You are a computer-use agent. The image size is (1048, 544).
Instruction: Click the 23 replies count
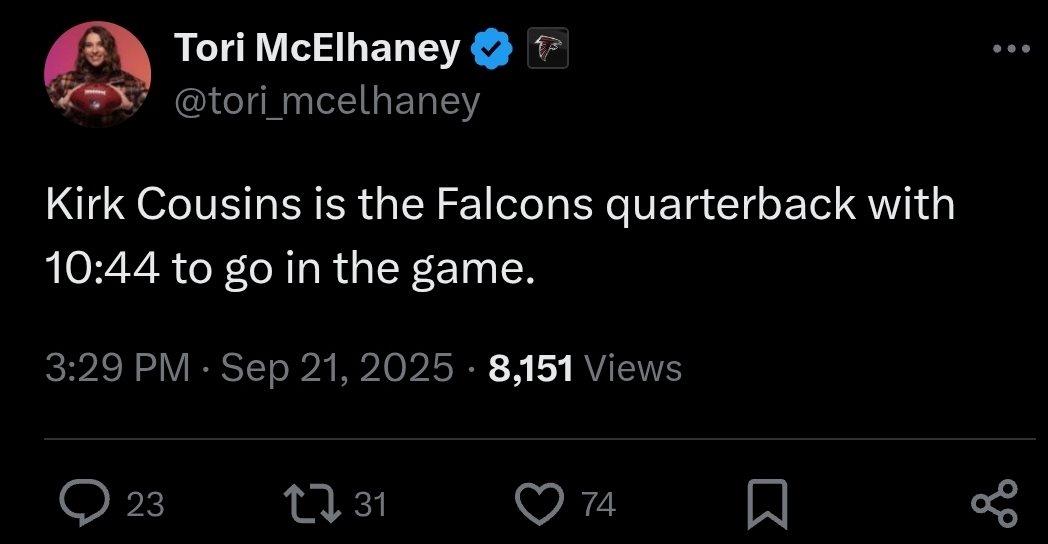coord(145,504)
